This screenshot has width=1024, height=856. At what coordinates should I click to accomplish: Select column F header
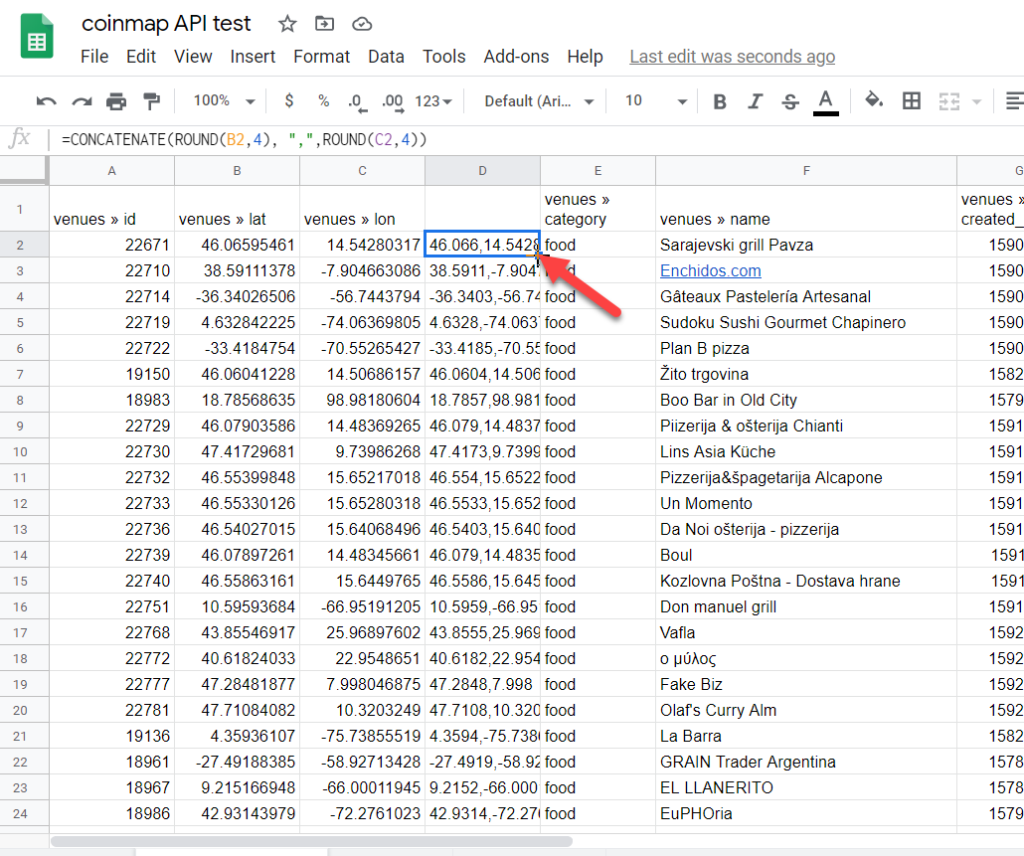pyautogui.click(x=806, y=171)
